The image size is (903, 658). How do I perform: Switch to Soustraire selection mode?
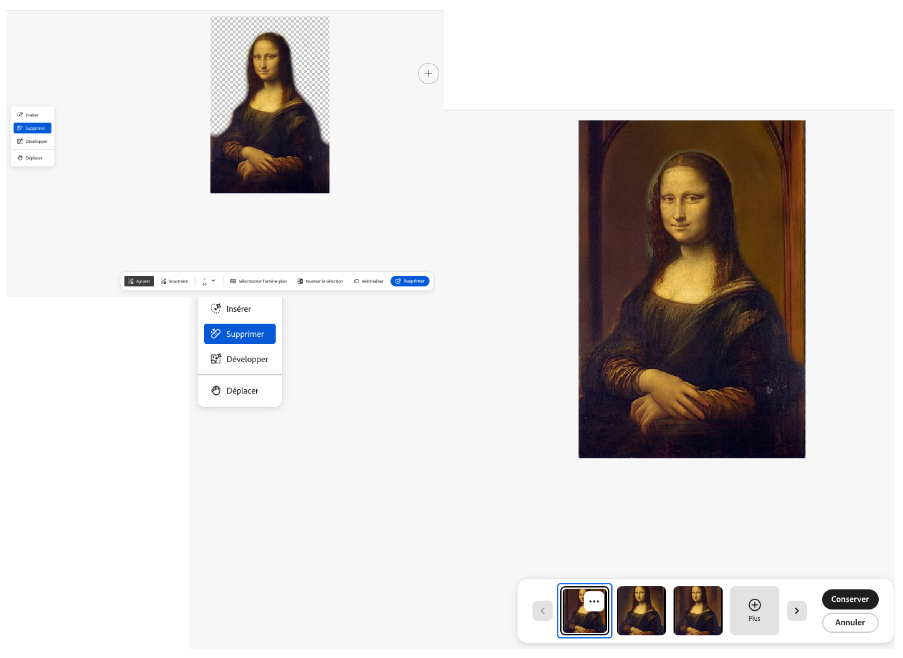pyautogui.click(x=174, y=281)
